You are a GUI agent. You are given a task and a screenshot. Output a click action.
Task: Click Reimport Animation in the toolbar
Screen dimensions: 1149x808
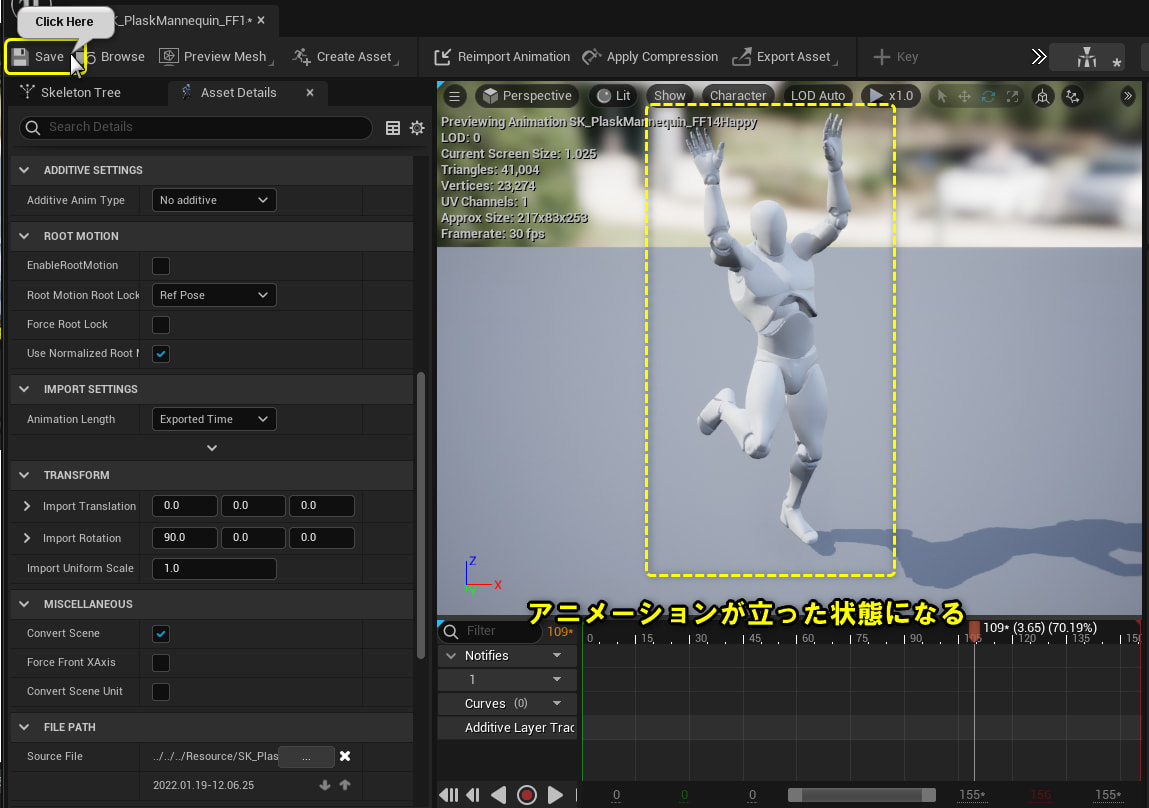pos(502,57)
